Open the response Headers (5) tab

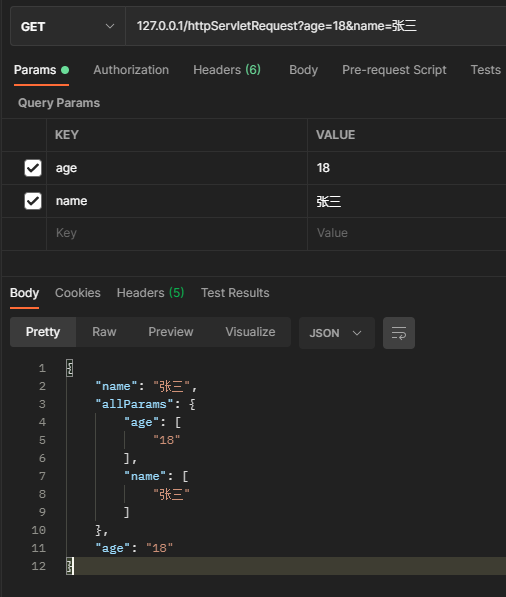pyautogui.click(x=150, y=293)
